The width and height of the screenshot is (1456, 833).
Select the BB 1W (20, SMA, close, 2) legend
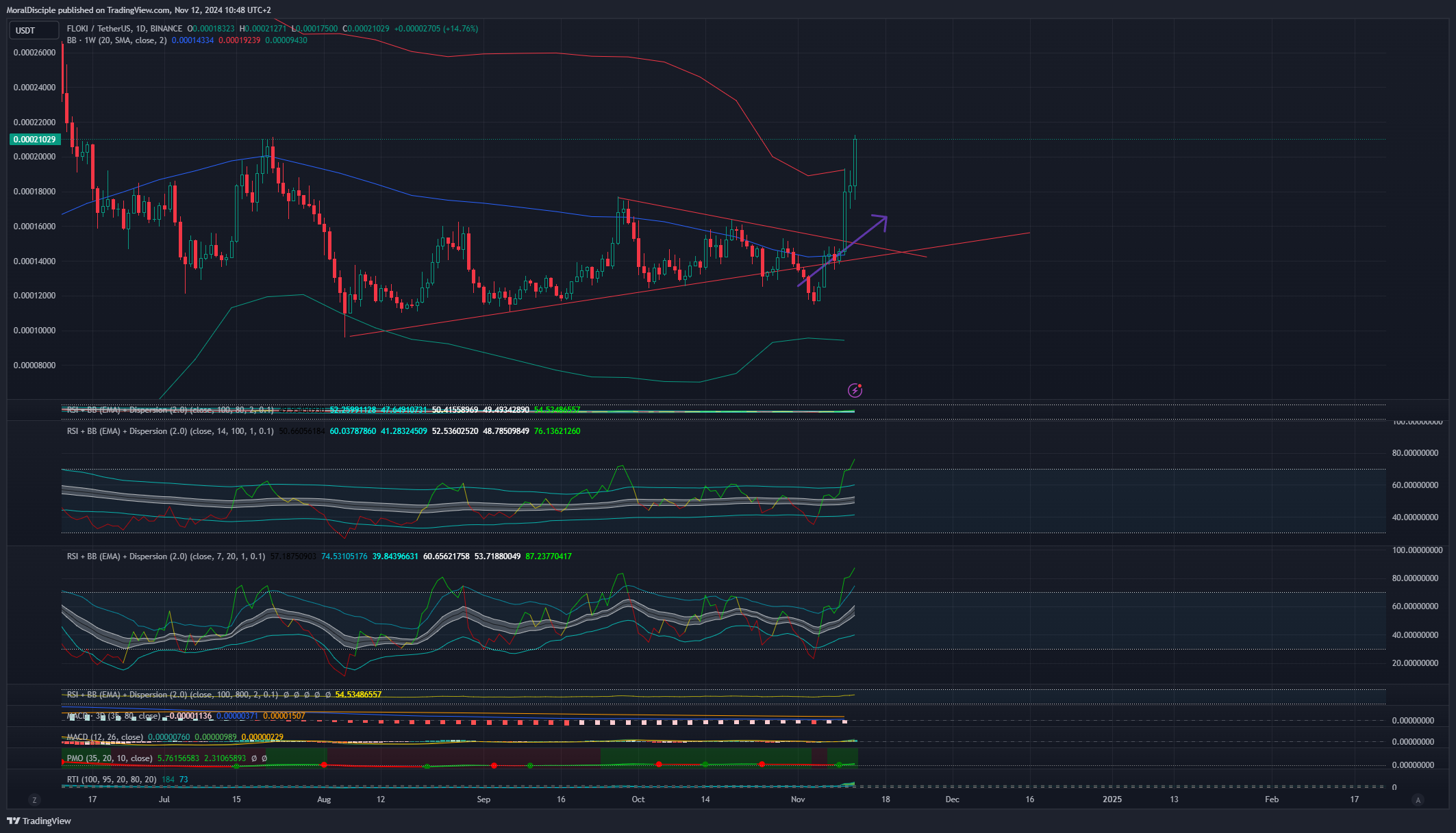pos(116,40)
